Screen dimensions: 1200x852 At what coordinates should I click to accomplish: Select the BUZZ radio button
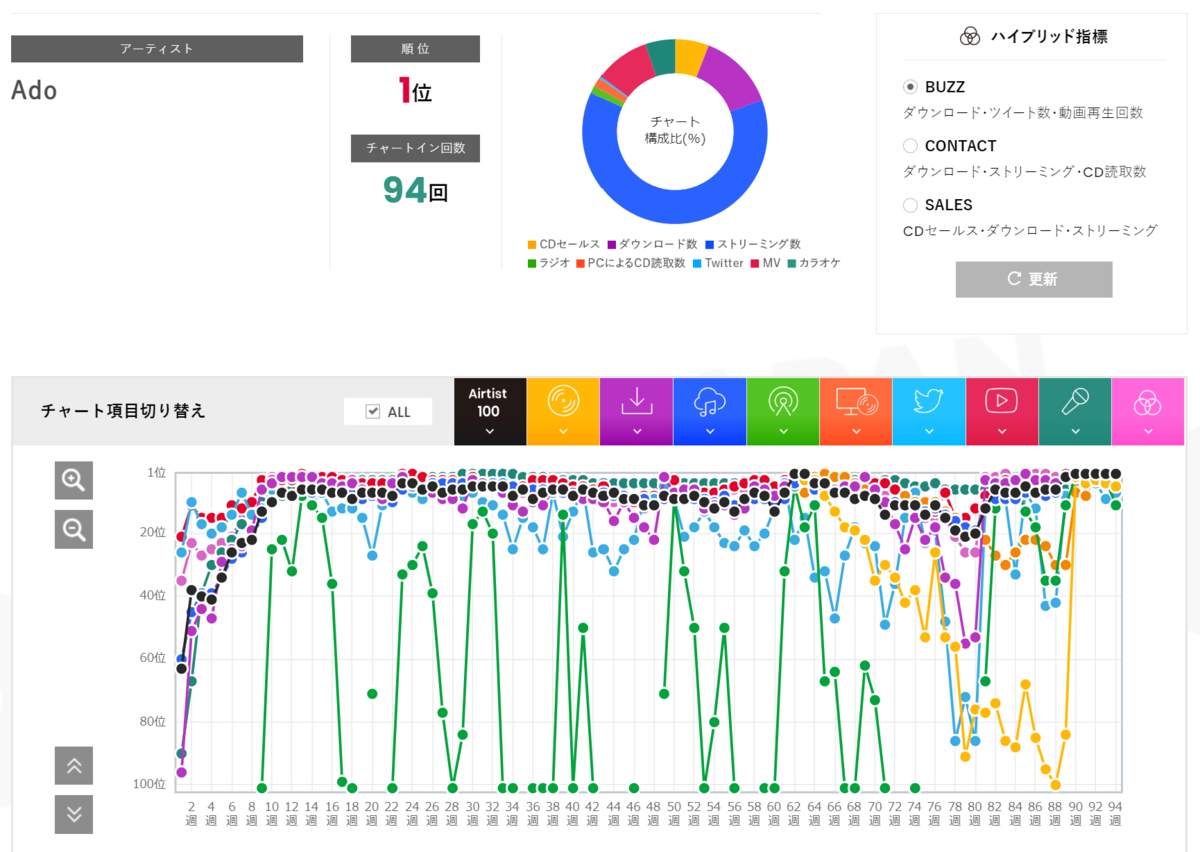[x=910, y=87]
